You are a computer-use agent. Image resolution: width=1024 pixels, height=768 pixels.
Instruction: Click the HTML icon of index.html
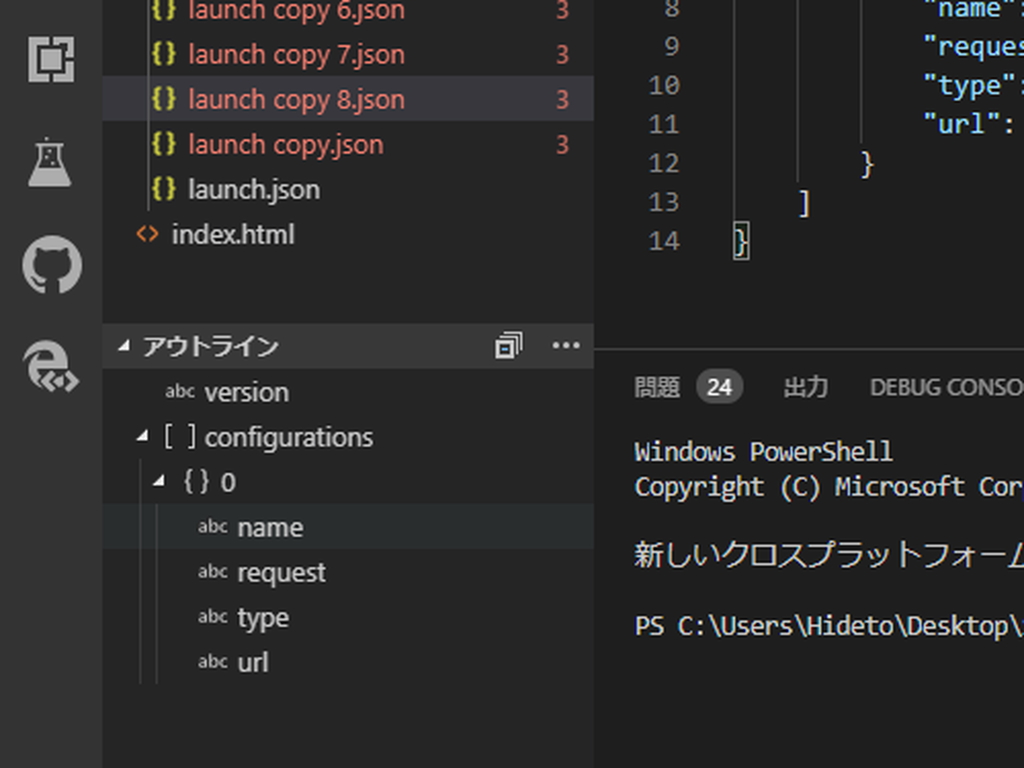tap(147, 234)
